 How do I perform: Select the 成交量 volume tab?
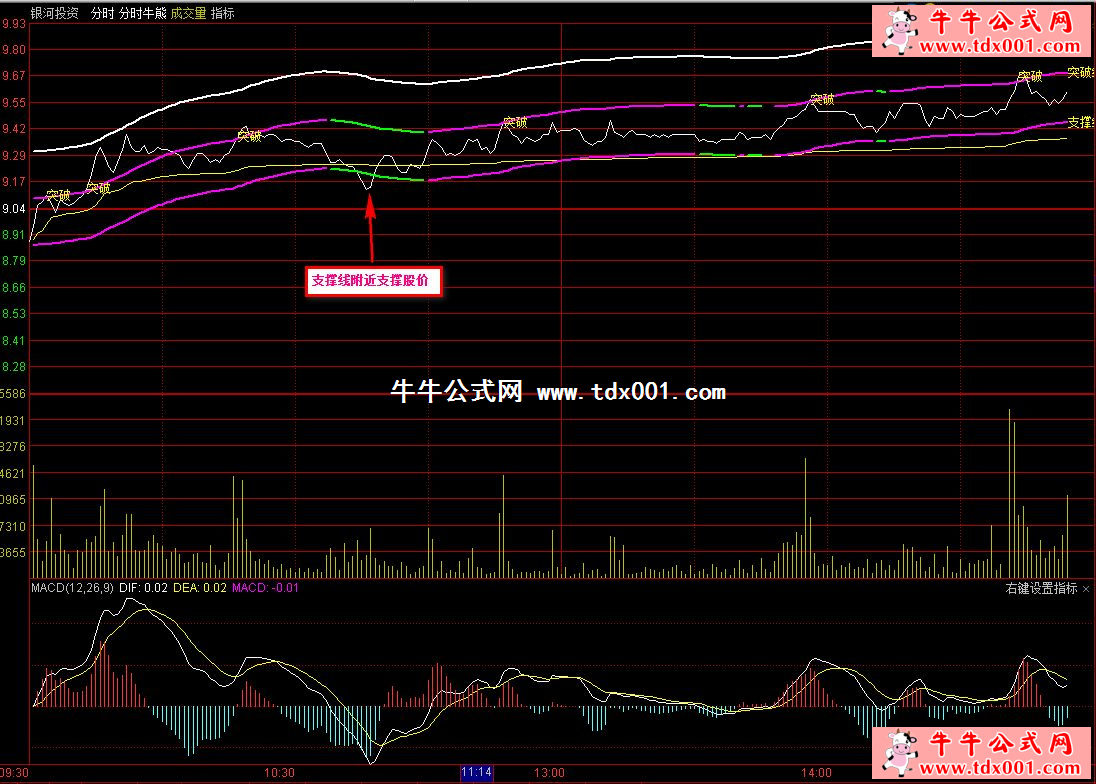coord(188,14)
